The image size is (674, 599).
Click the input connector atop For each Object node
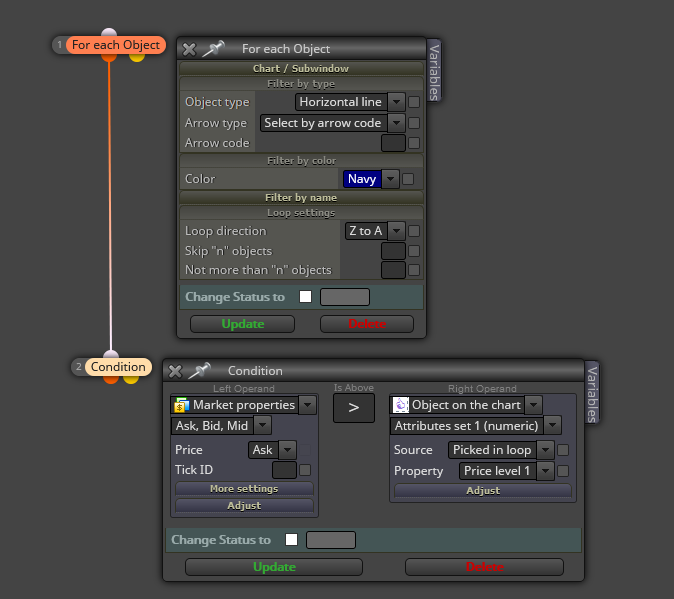click(109, 33)
